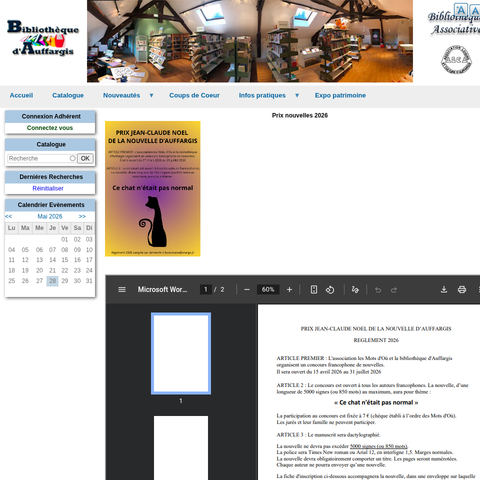The width and height of the screenshot is (480, 480).
Task: Click the REGLEMENT 2026 heading in PDF
Action: click(x=376, y=340)
